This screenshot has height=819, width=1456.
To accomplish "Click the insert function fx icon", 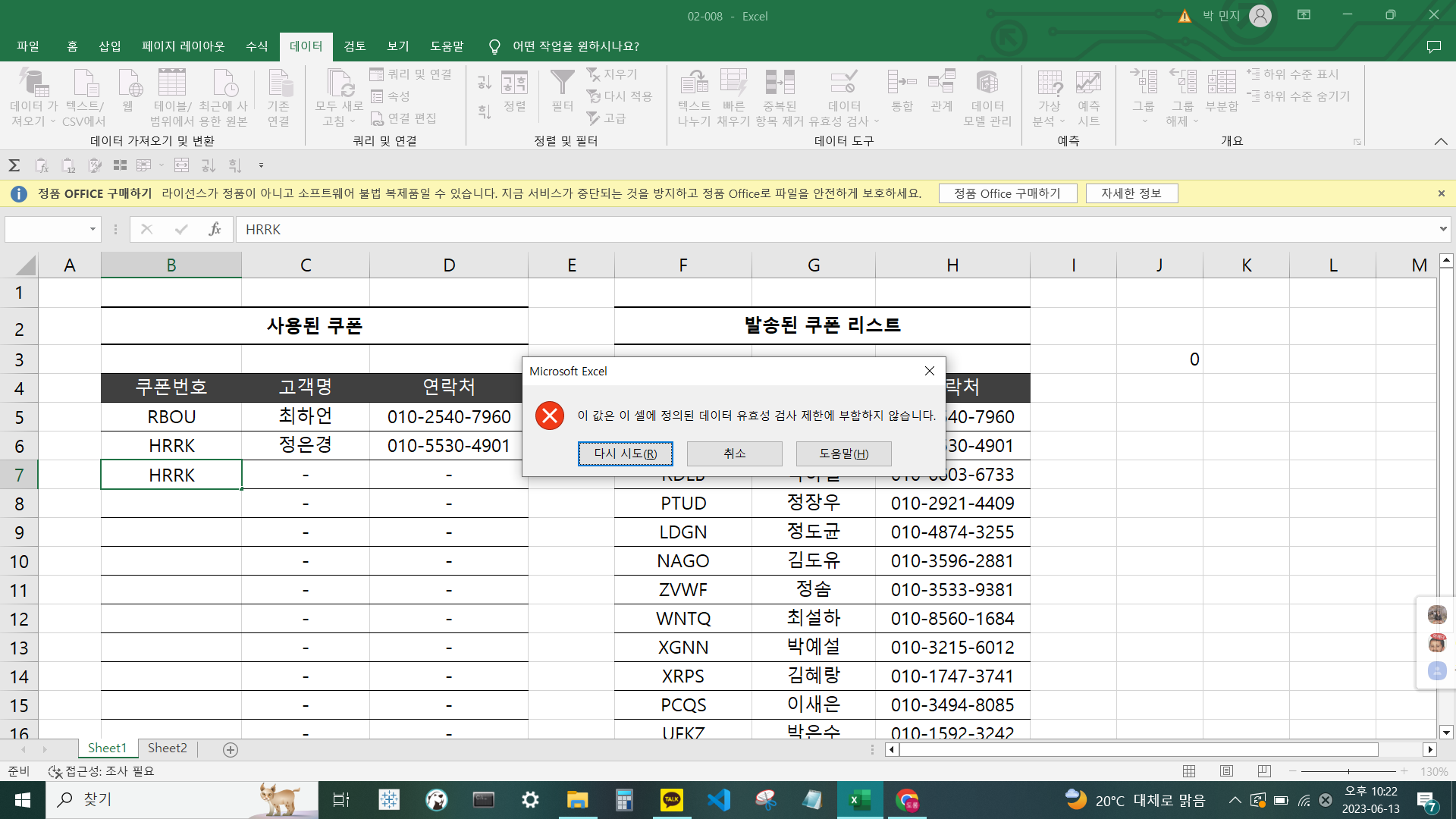I will (215, 229).
